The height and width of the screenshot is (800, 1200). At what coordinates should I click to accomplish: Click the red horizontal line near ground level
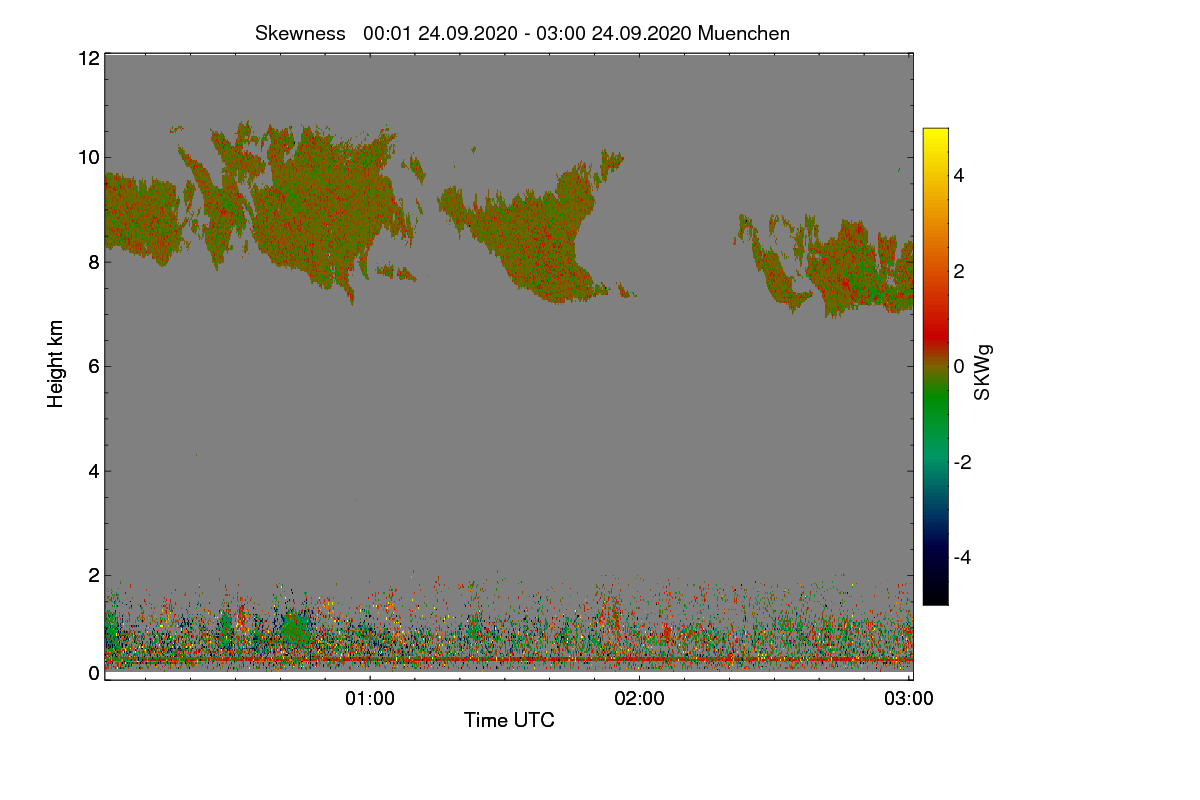pos(508,660)
